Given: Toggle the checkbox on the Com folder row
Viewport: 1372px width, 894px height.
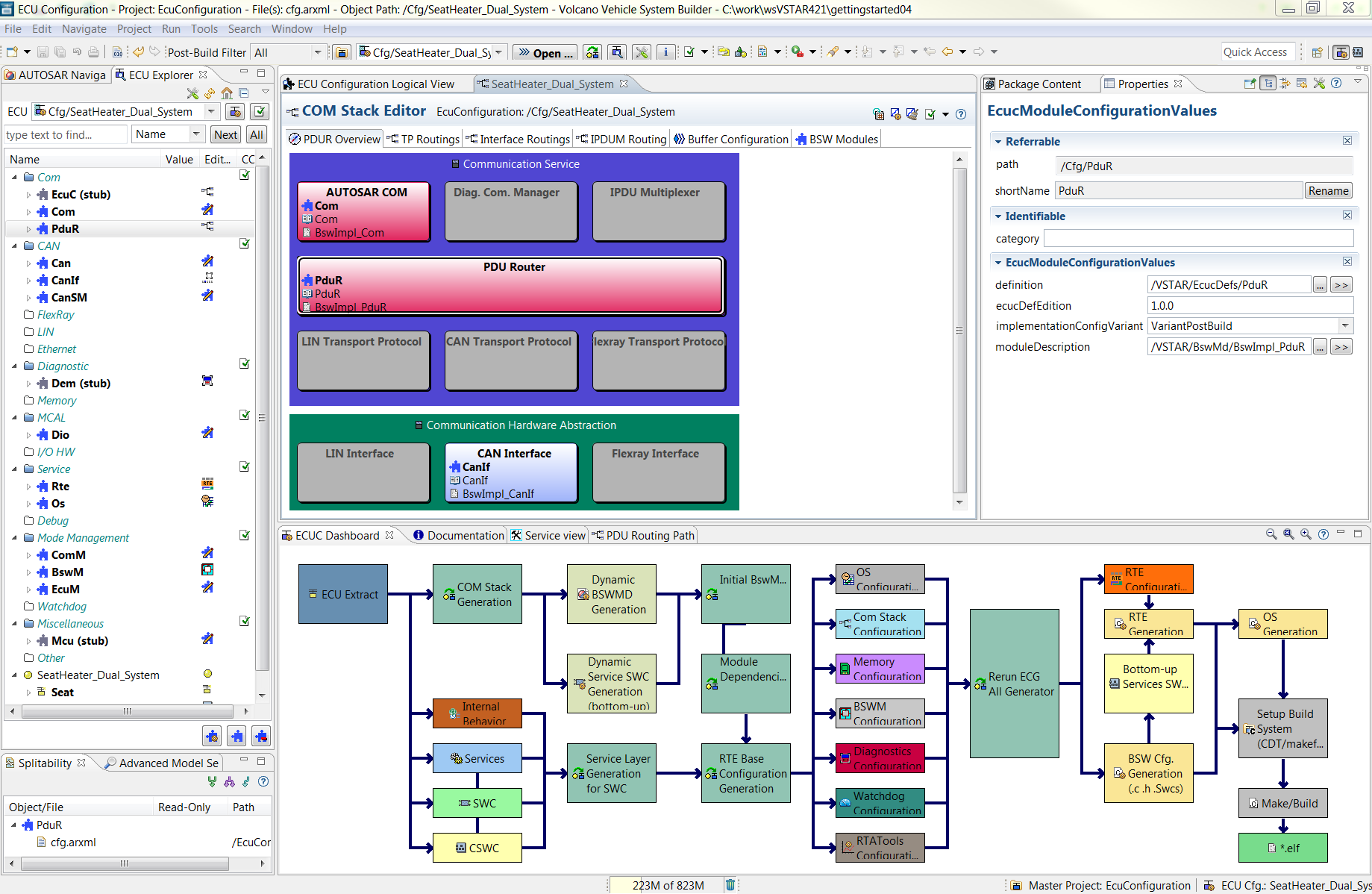Looking at the screenshot, I should [x=244, y=175].
